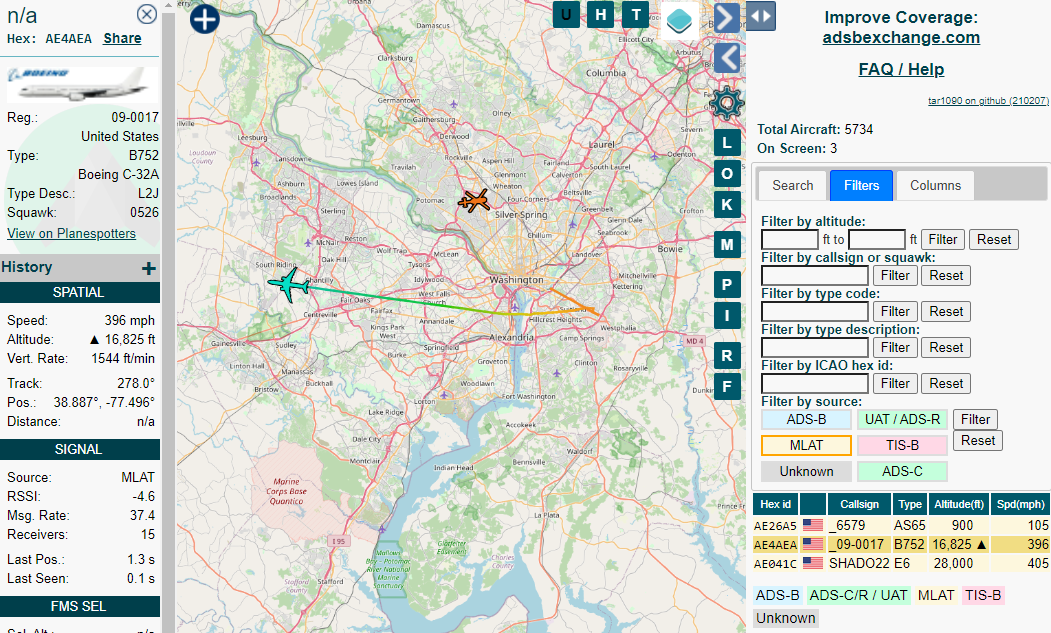Select the UAT / ADS-R source swatch

tap(902, 420)
